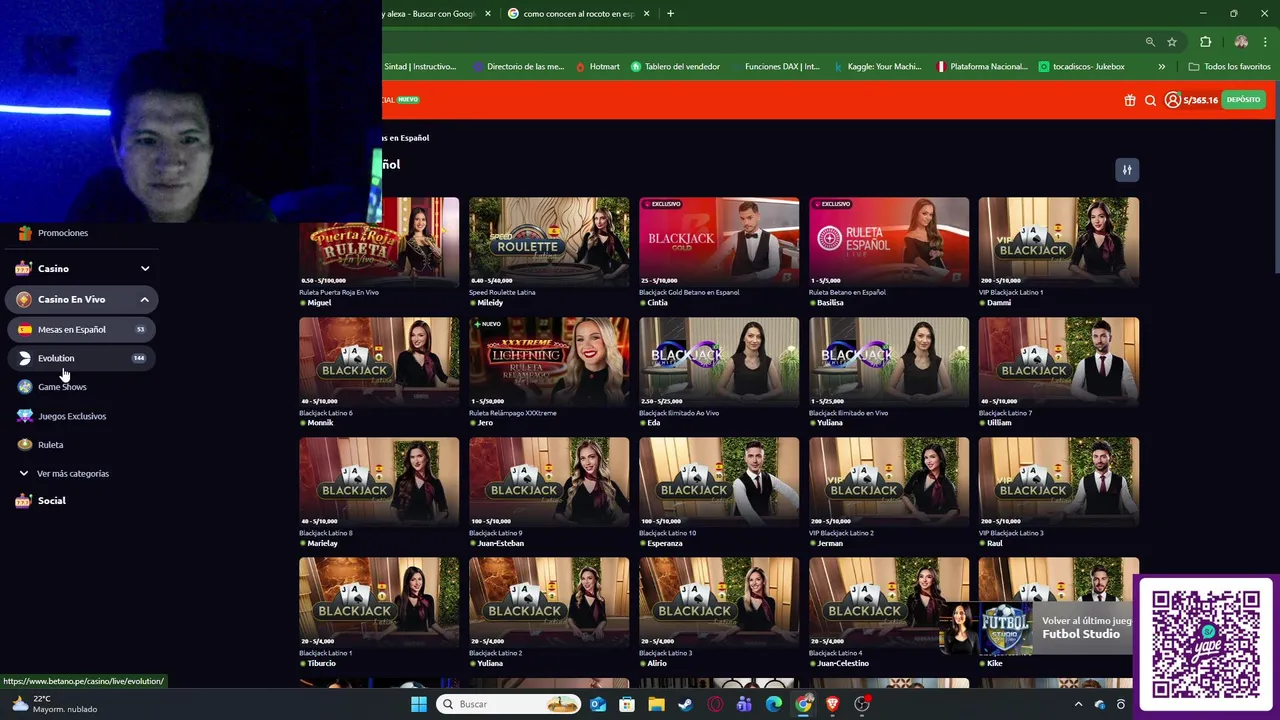
Task: Open the Social section in sidebar
Action: pos(51,501)
